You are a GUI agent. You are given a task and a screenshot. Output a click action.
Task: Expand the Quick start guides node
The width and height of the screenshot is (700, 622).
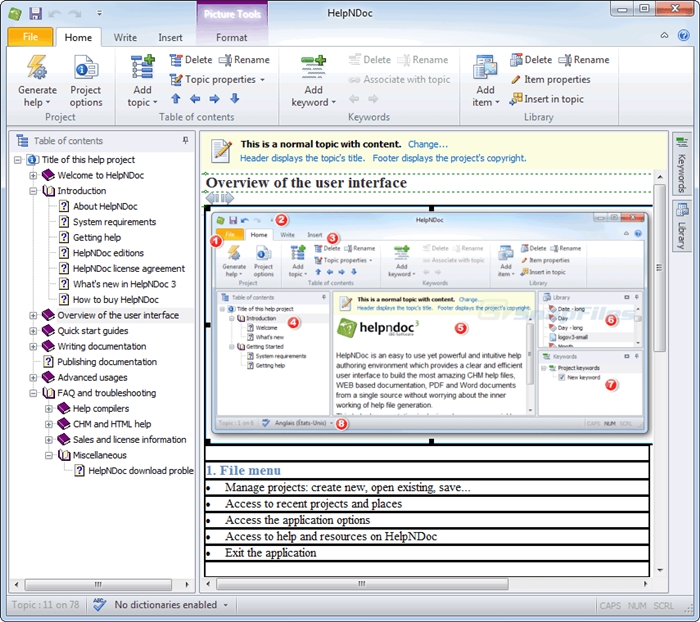click(33, 331)
